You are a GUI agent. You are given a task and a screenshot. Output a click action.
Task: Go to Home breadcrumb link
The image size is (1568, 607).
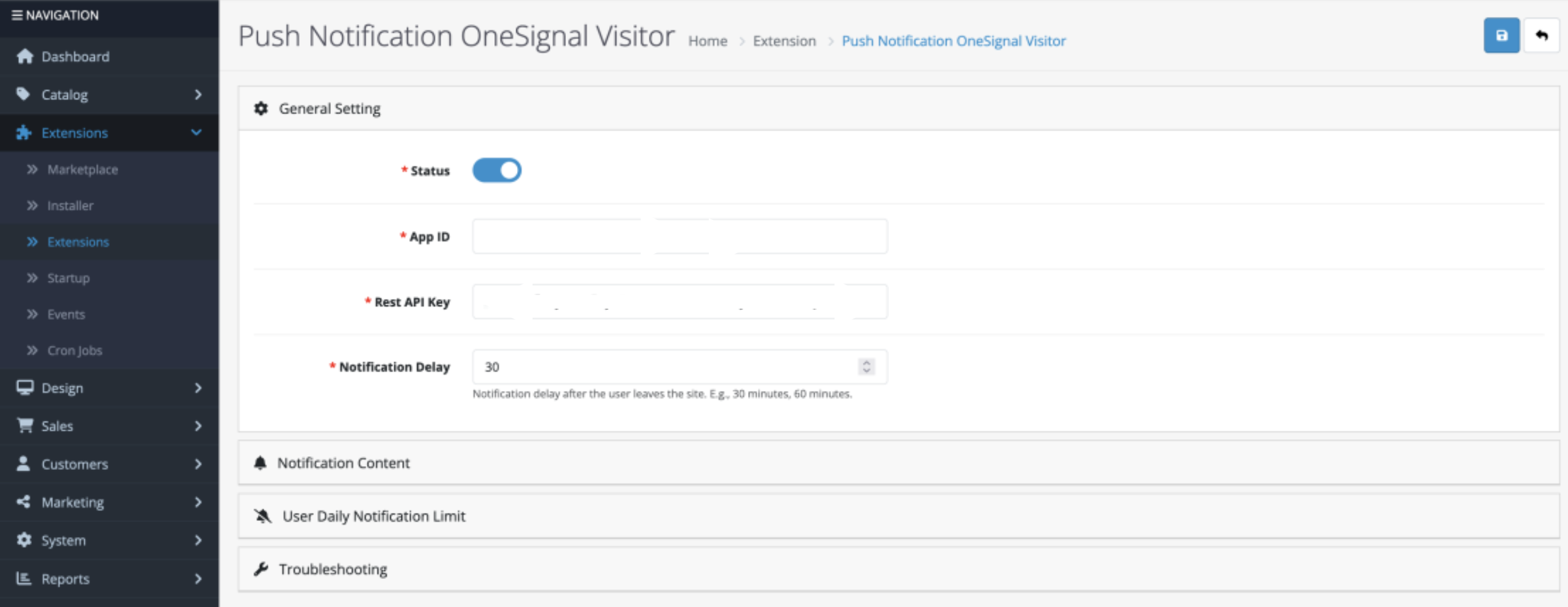(708, 40)
